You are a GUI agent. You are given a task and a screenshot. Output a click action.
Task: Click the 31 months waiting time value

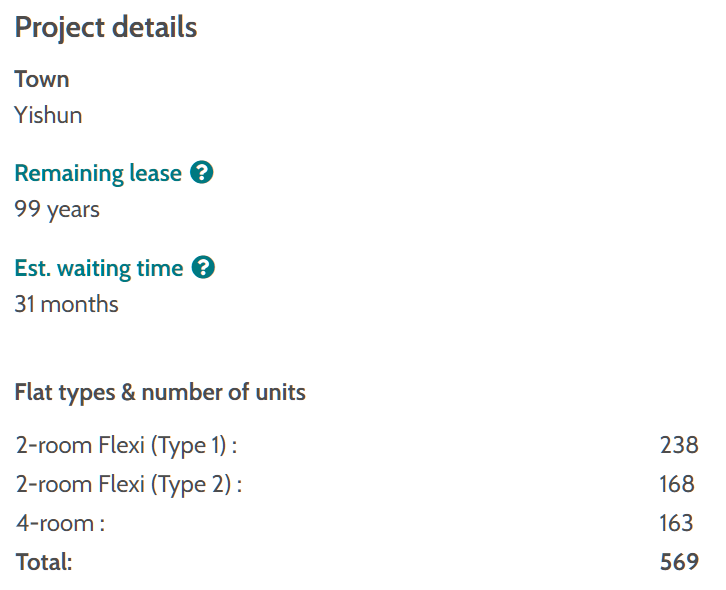pos(66,304)
